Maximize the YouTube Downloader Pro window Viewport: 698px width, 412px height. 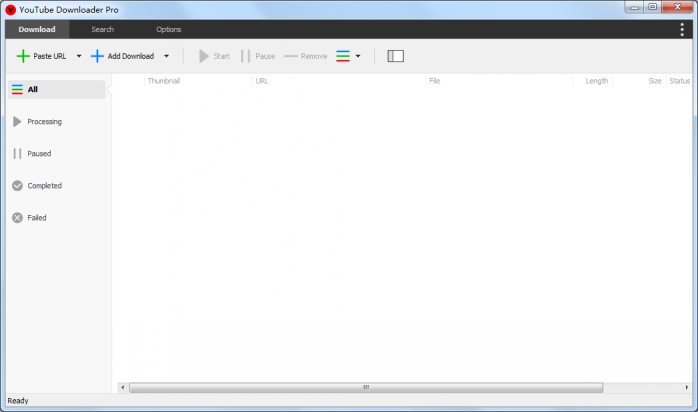click(653, 7)
